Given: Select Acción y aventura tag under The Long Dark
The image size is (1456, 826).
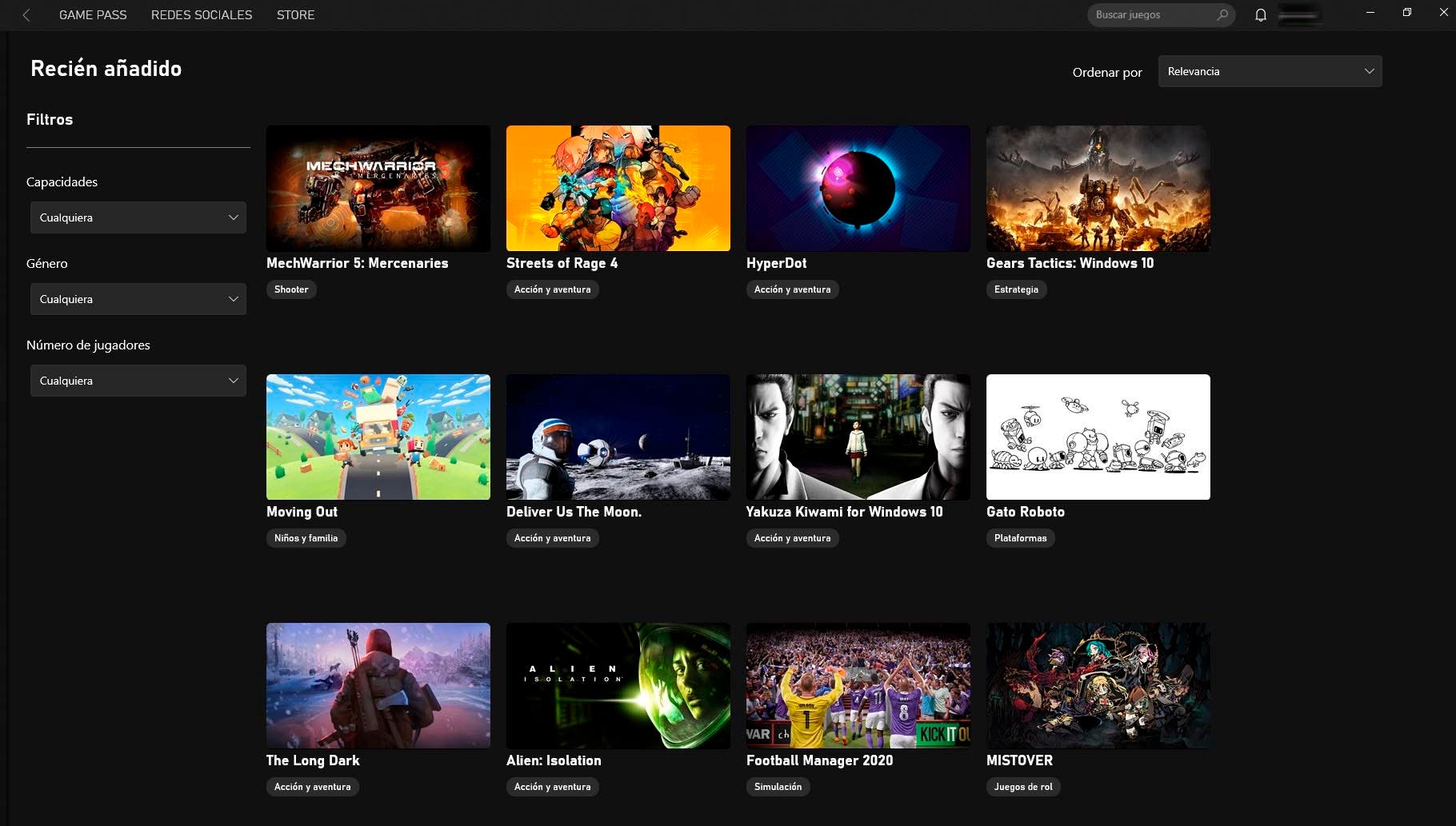Looking at the screenshot, I should pyautogui.click(x=313, y=787).
